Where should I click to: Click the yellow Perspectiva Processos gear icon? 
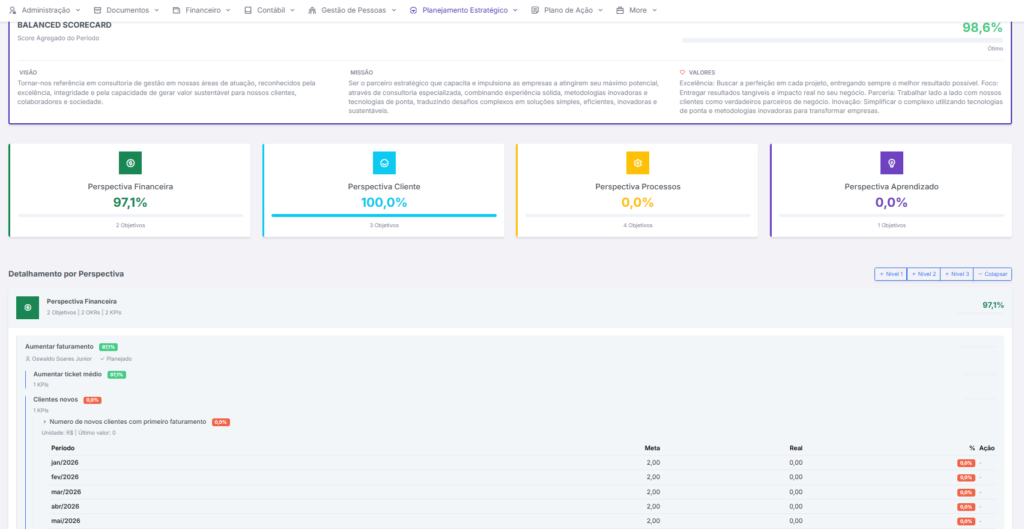pos(637,163)
